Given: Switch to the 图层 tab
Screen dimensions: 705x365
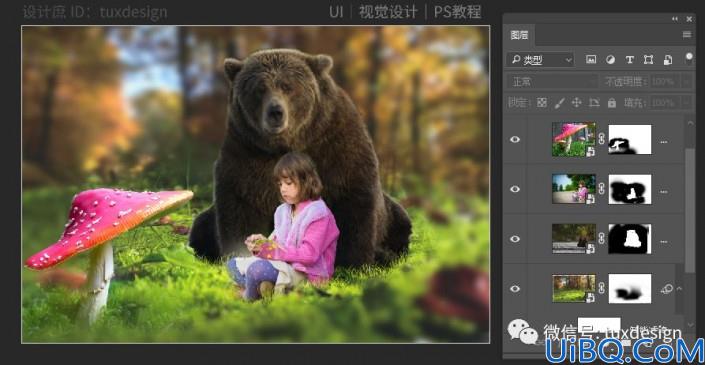Looking at the screenshot, I should [519, 35].
